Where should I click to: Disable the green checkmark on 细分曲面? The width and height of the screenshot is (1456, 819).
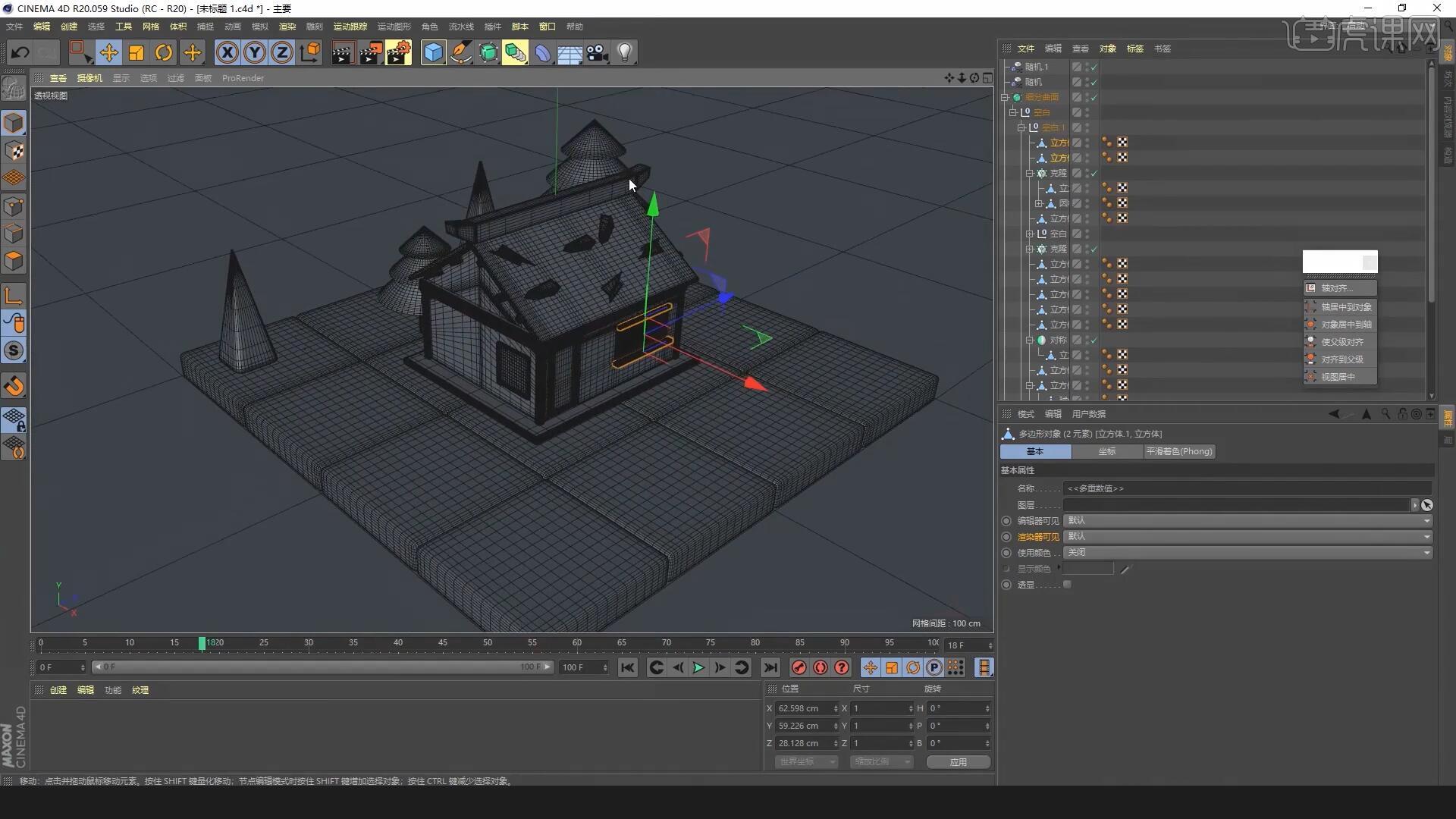[x=1094, y=98]
